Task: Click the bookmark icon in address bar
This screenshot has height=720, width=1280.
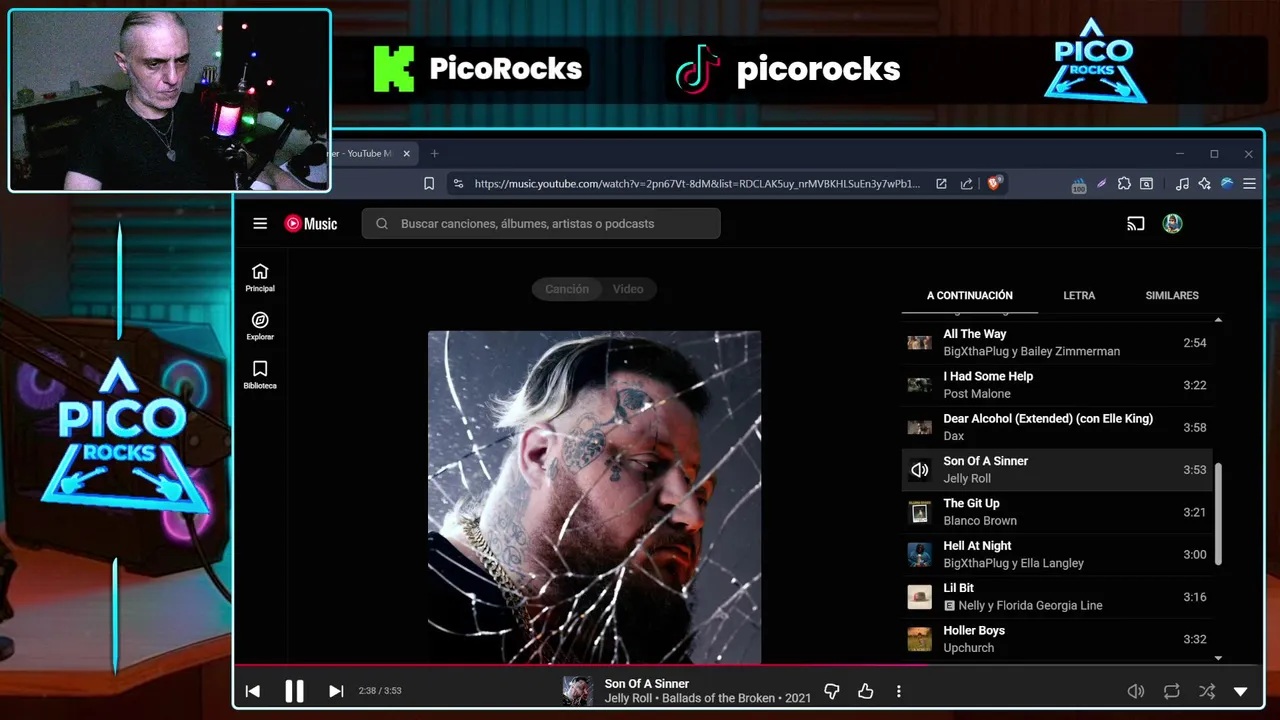Action: tap(429, 184)
